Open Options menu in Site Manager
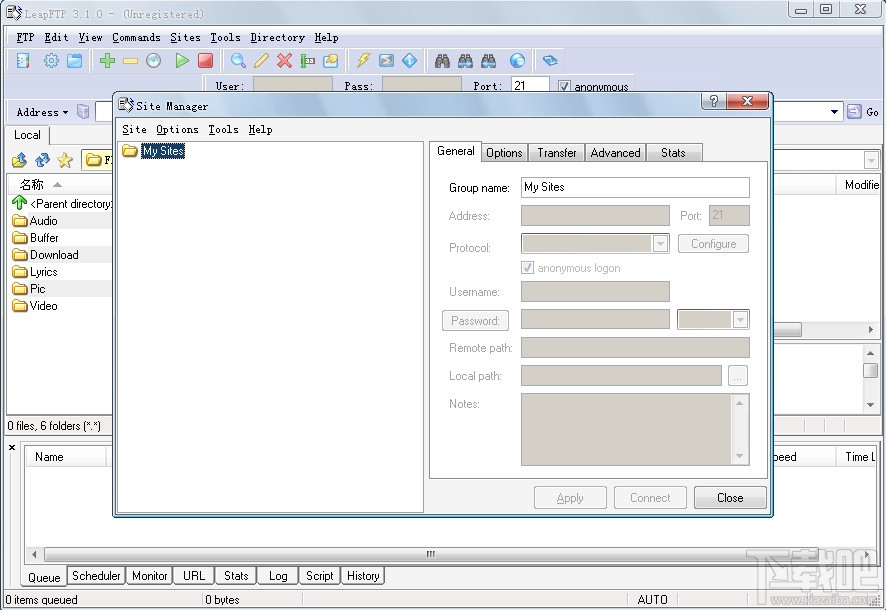The image size is (886, 610). tap(177, 129)
